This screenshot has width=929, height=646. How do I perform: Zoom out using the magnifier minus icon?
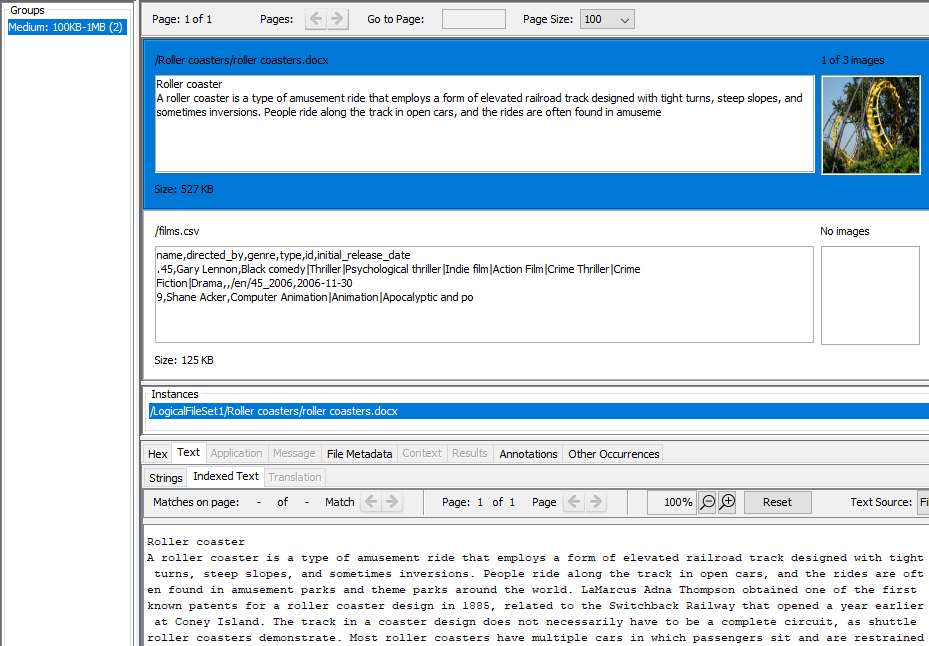click(709, 501)
